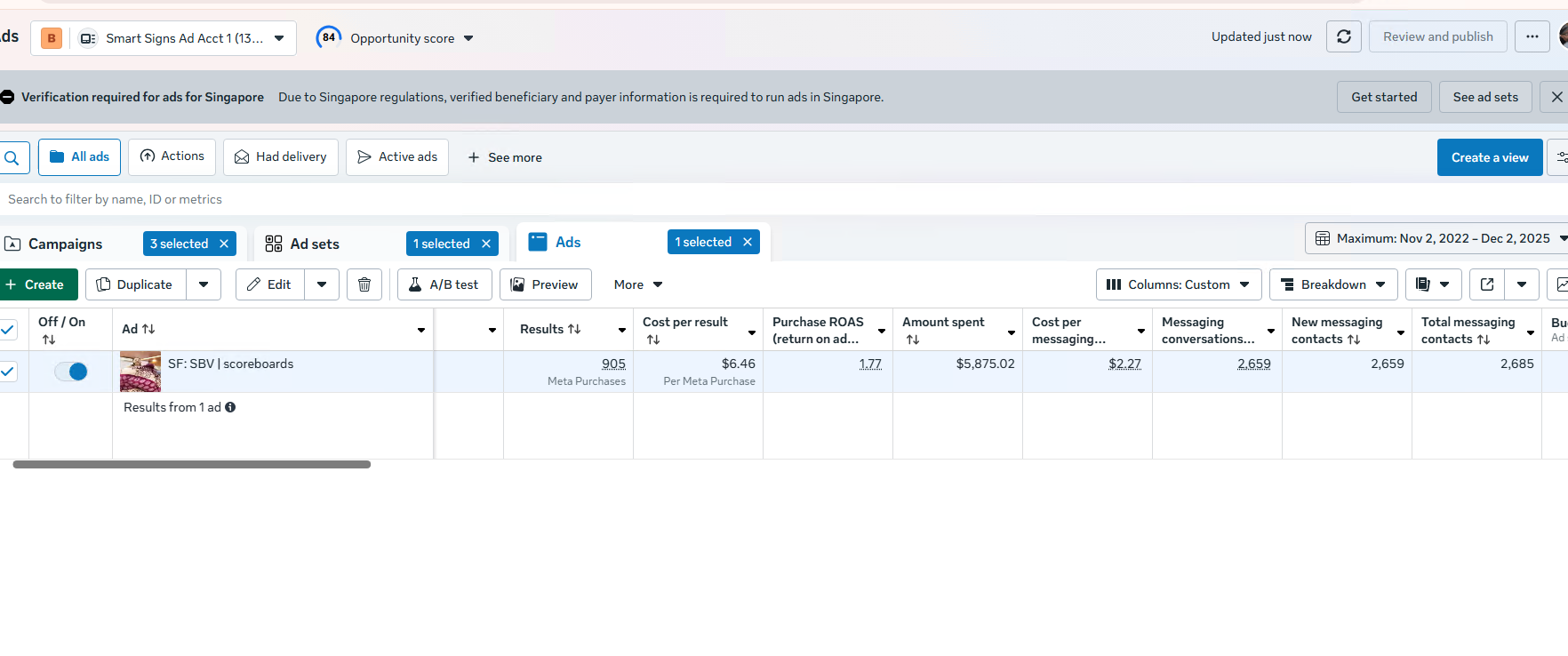The height and width of the screenshot is (656, 1568).
Task: Dismiss the Singapore verification banner
Action: (x=1556, y=97)
